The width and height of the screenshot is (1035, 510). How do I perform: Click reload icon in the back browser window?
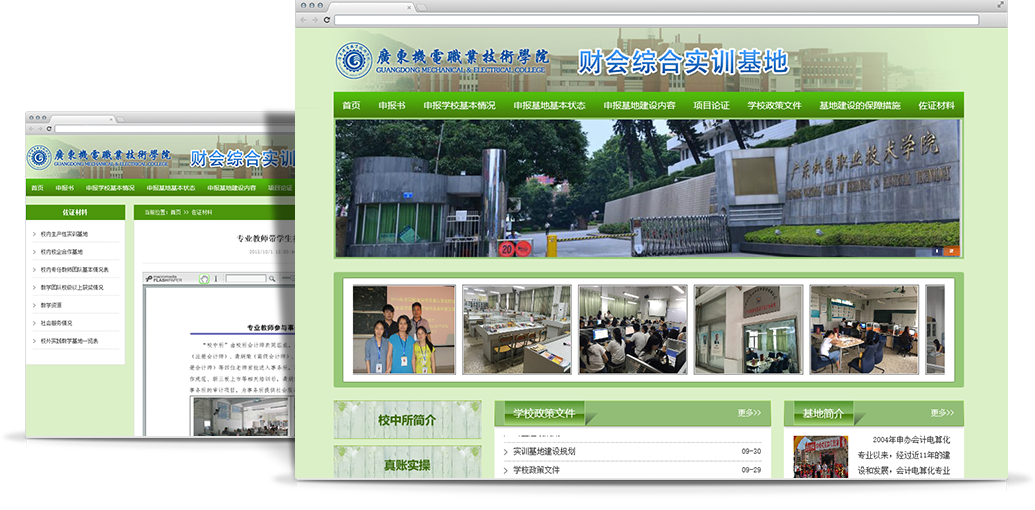48,128
